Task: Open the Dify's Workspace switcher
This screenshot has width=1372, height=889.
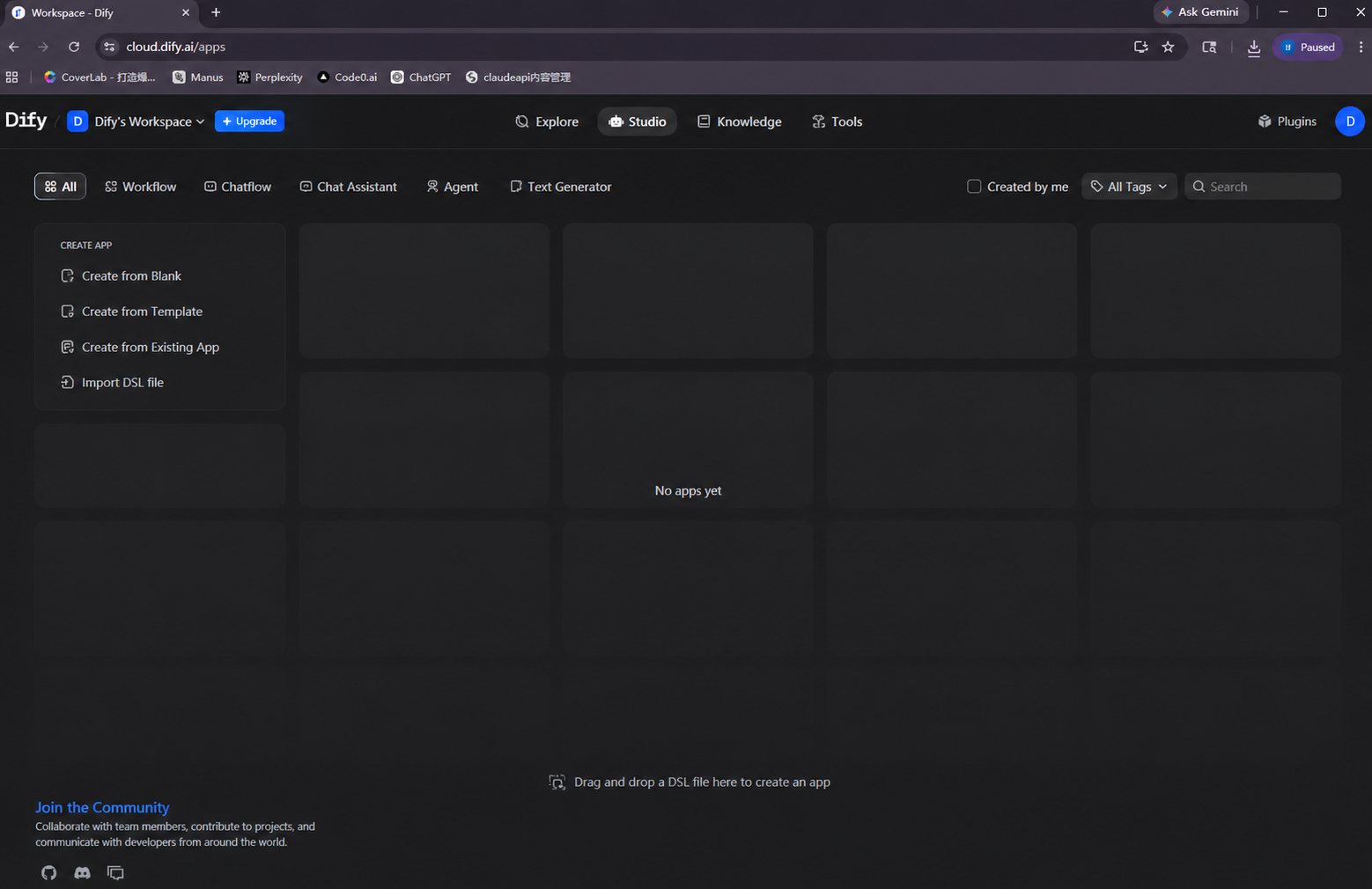Action: (136, 121)
